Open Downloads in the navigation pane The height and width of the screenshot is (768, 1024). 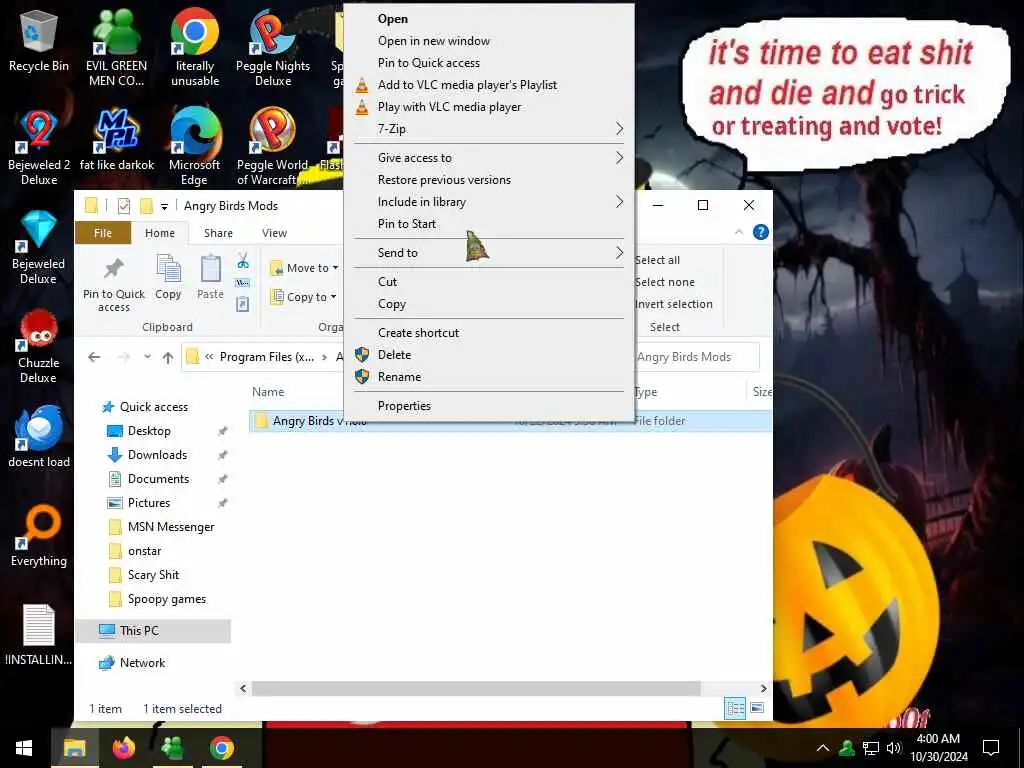pyautogui.click(x=157, y=455)
